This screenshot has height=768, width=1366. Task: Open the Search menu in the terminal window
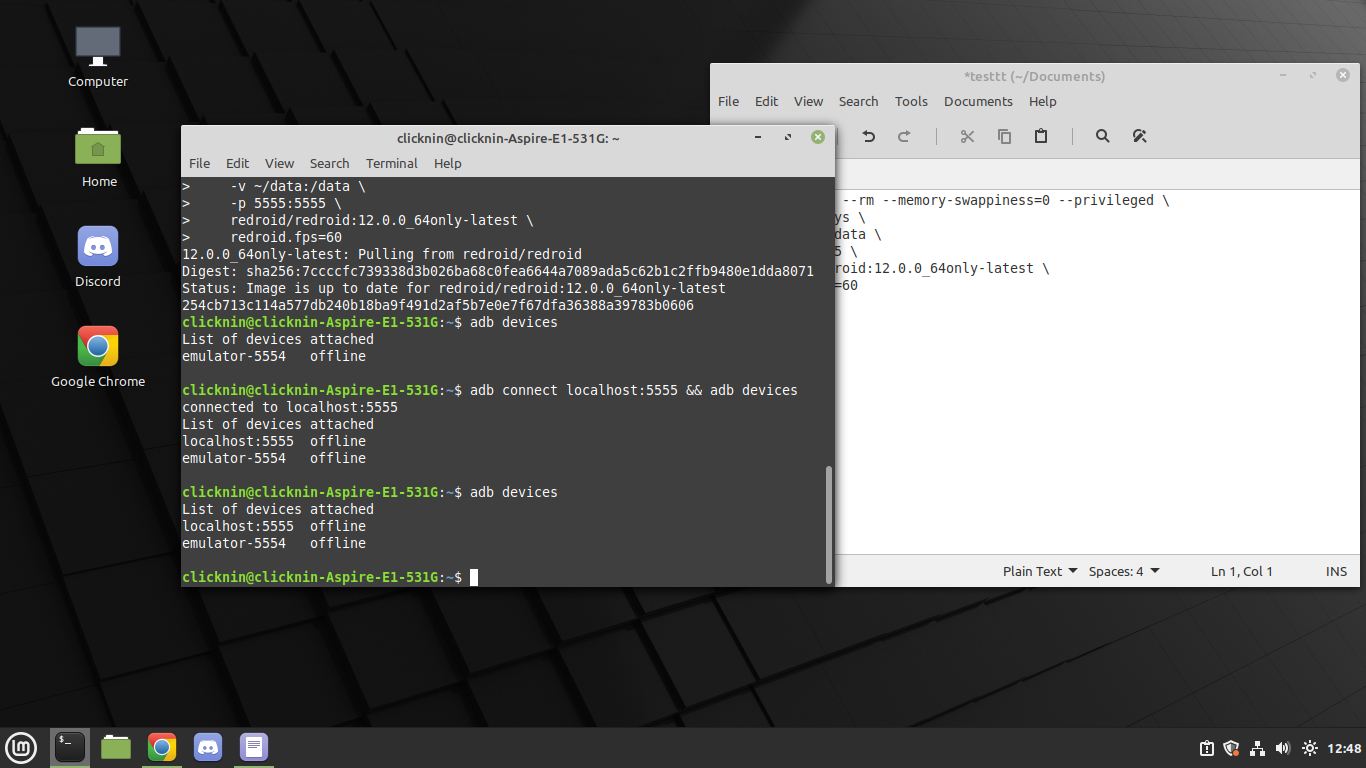coord(329,163)
